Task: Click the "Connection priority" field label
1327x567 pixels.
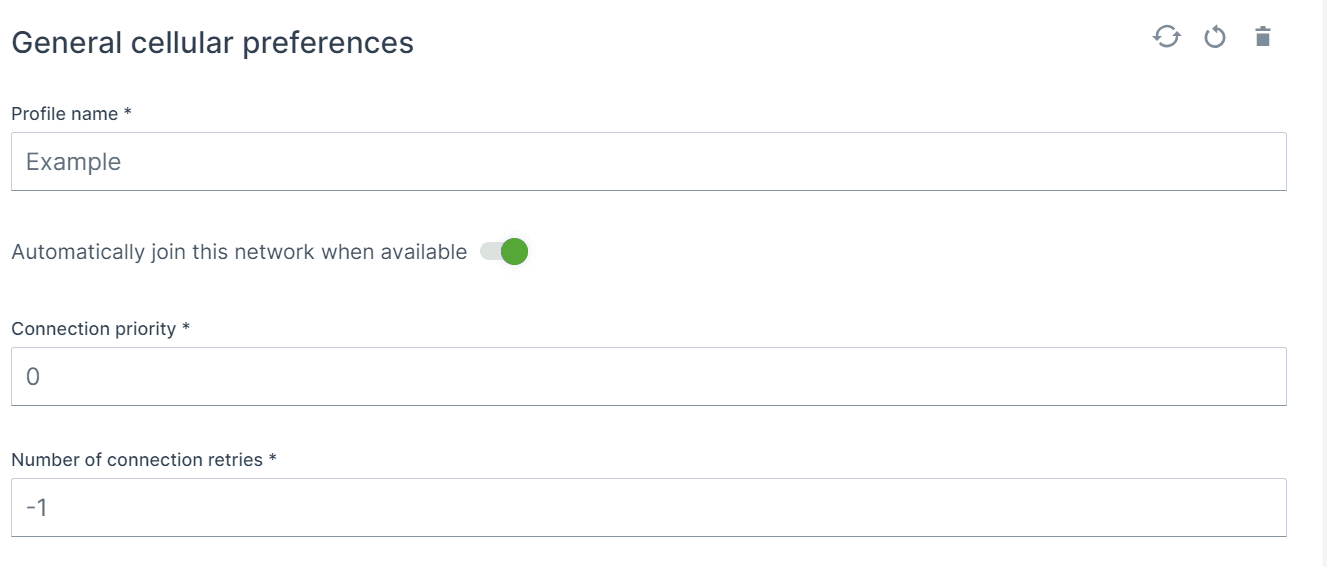Action: click(93, 329)
